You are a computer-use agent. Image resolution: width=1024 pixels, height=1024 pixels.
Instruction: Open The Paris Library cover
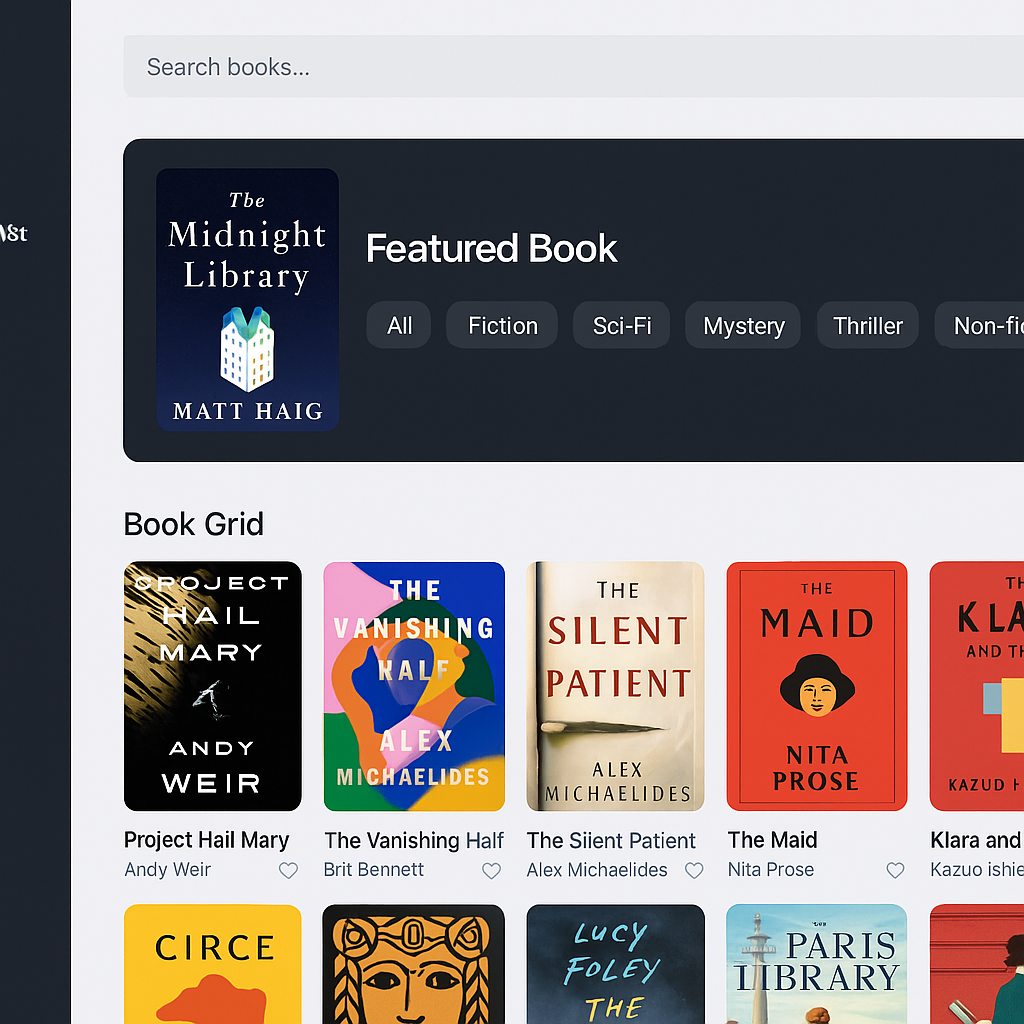816,964
